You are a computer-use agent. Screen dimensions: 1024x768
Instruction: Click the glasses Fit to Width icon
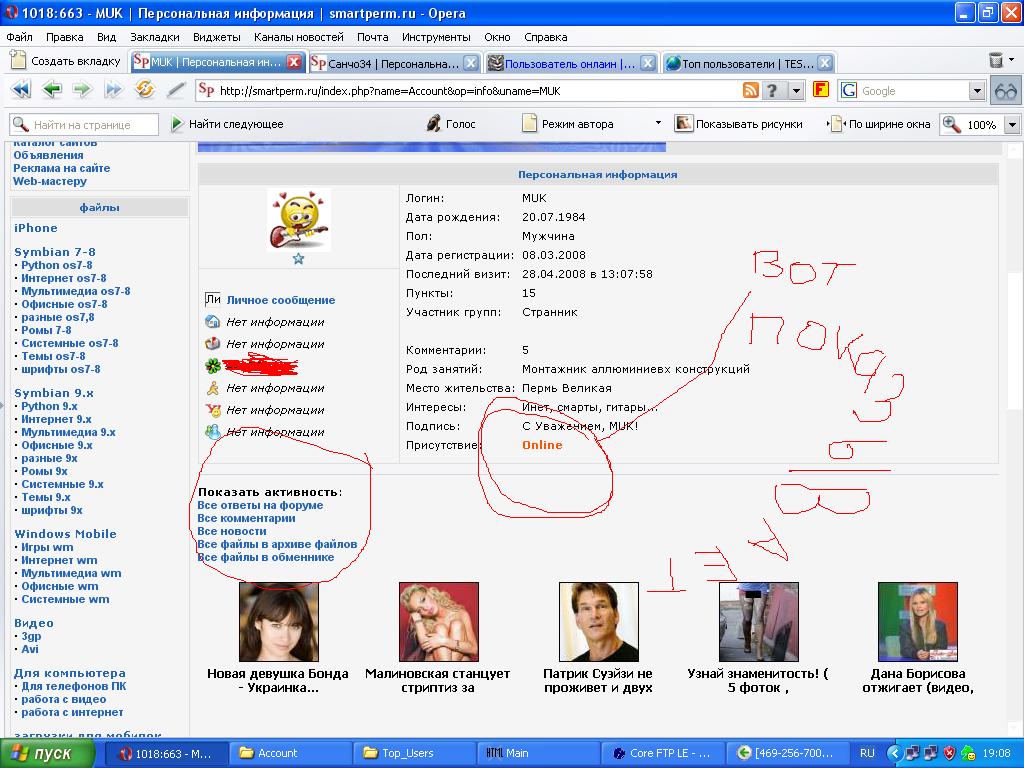pos(1005,91)
